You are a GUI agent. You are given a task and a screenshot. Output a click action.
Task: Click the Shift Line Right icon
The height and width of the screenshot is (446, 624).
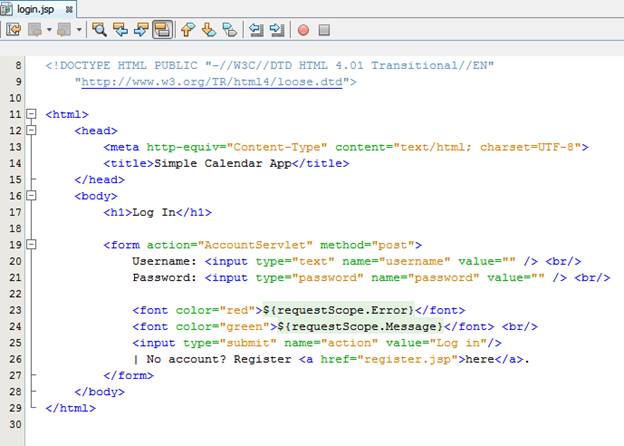pyautogui.click(x=277, y=30)
